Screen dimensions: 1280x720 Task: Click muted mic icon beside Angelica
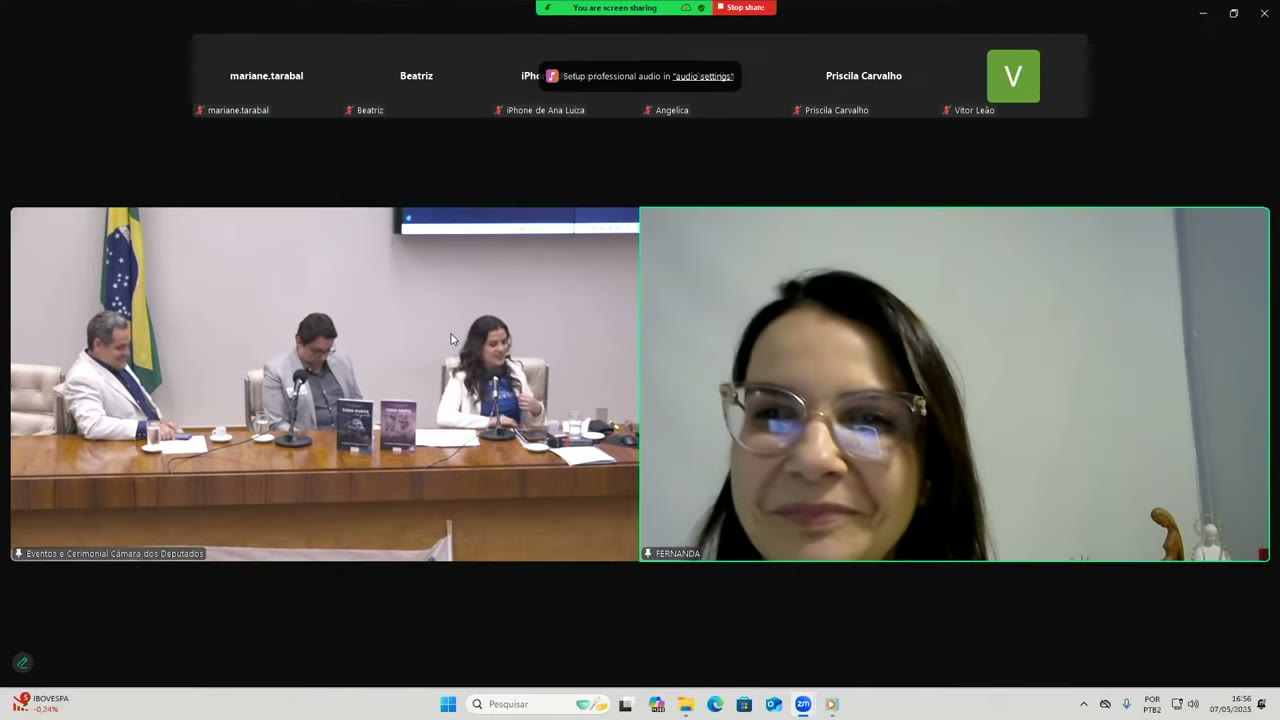[648, 110]
